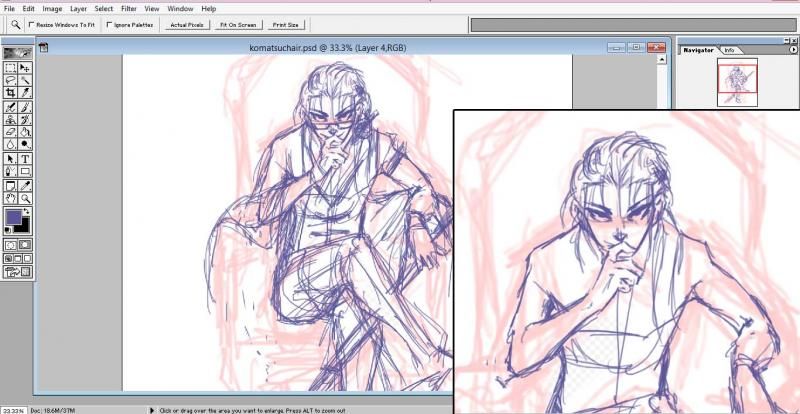Select the Paint Bucket tool
The height and width of the screenshot is (414, 800).
[x=25, y=132]
